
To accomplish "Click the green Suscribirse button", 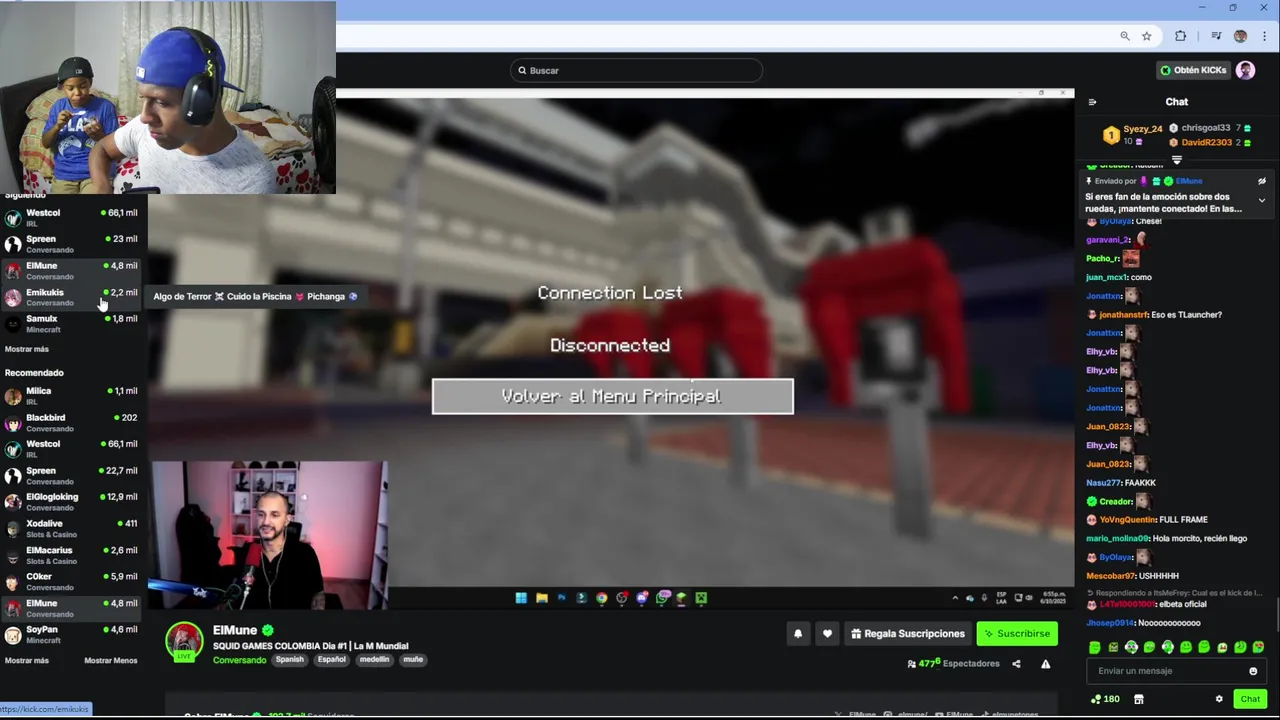I will (1017, 633).
